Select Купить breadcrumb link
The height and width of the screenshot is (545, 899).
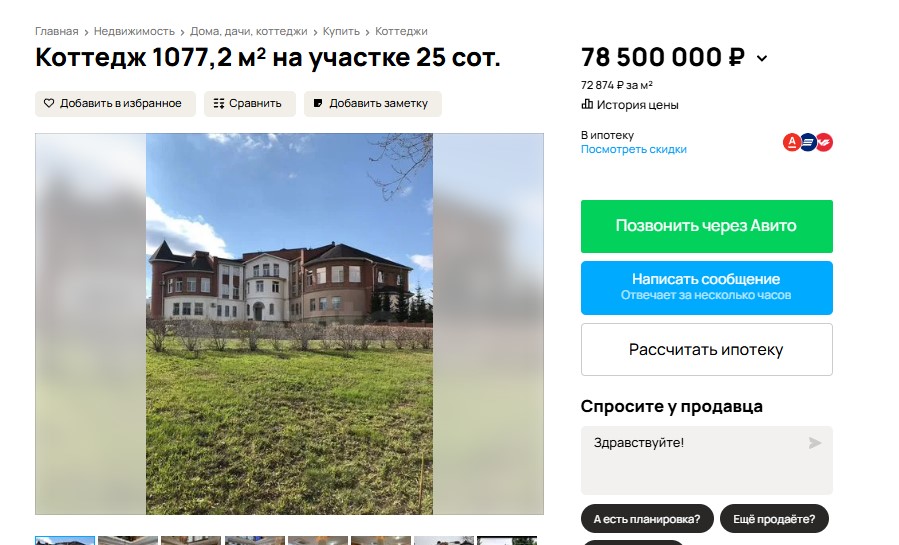click(341, 31)
